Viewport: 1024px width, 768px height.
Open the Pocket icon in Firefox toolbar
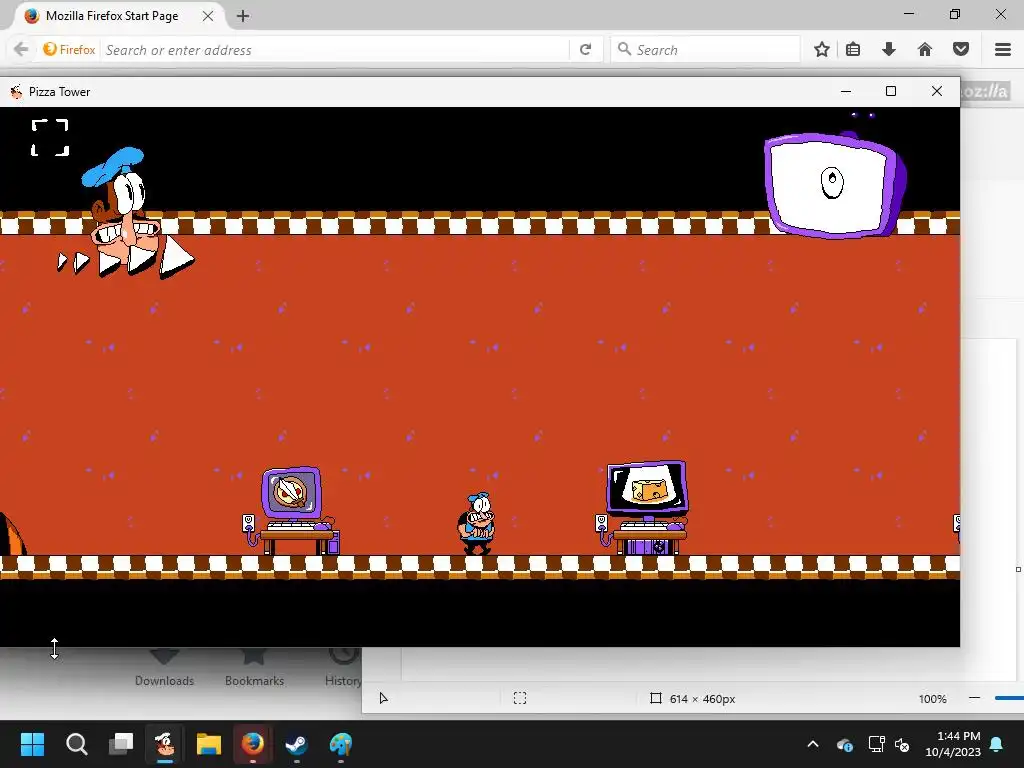pyautogui.click(x=961, y=50)
